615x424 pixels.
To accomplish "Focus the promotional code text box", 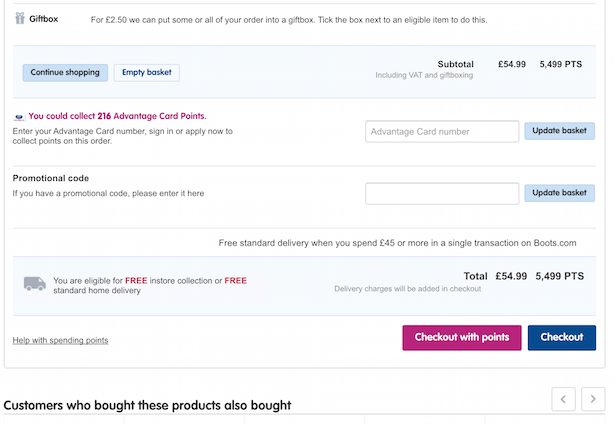I will click(442, 193).
